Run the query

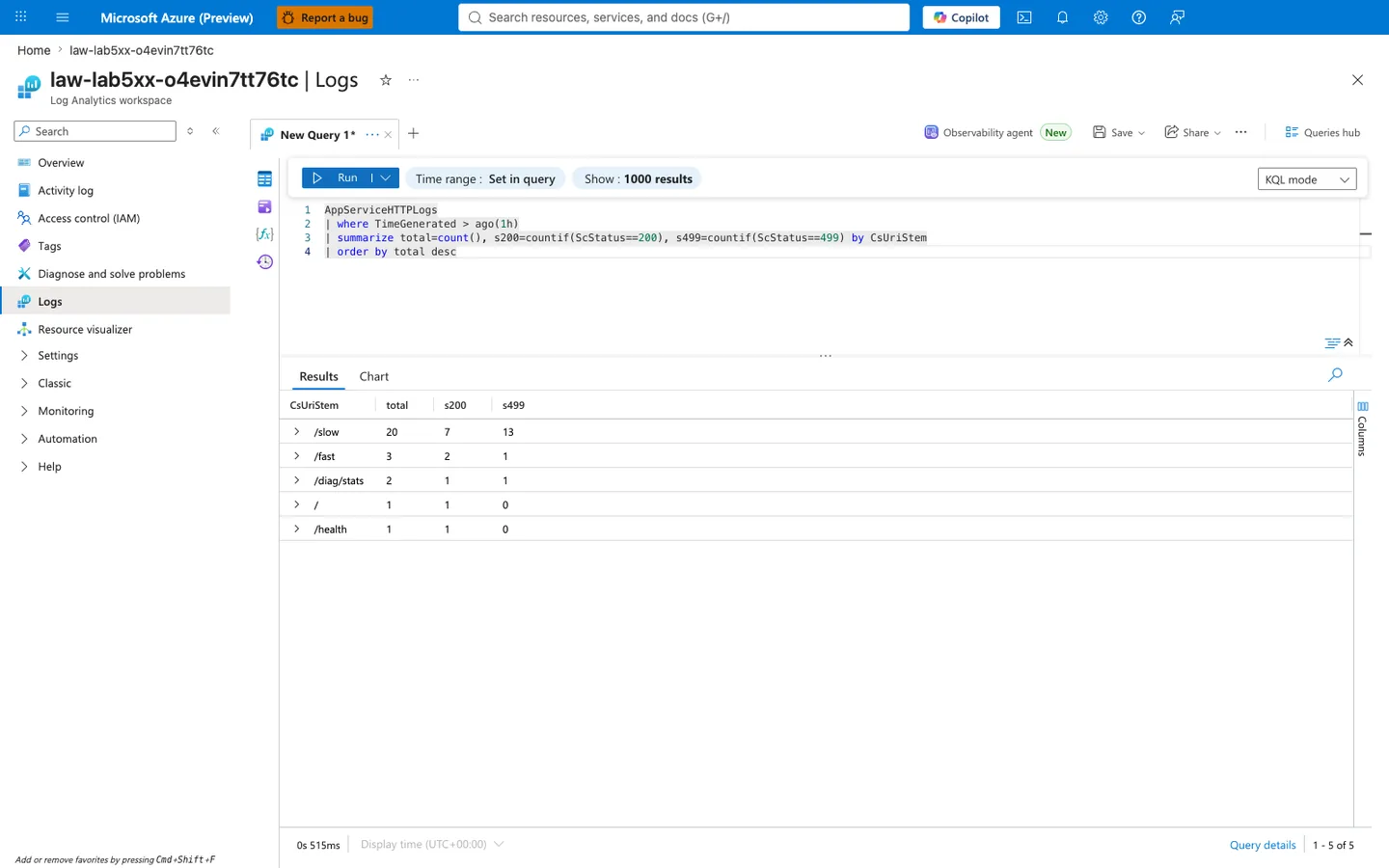click(337, 178)
